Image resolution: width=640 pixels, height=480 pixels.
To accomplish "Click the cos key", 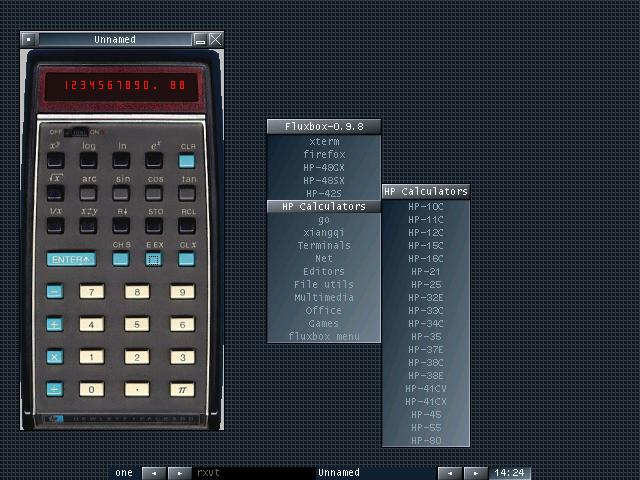I will point(154,193).
